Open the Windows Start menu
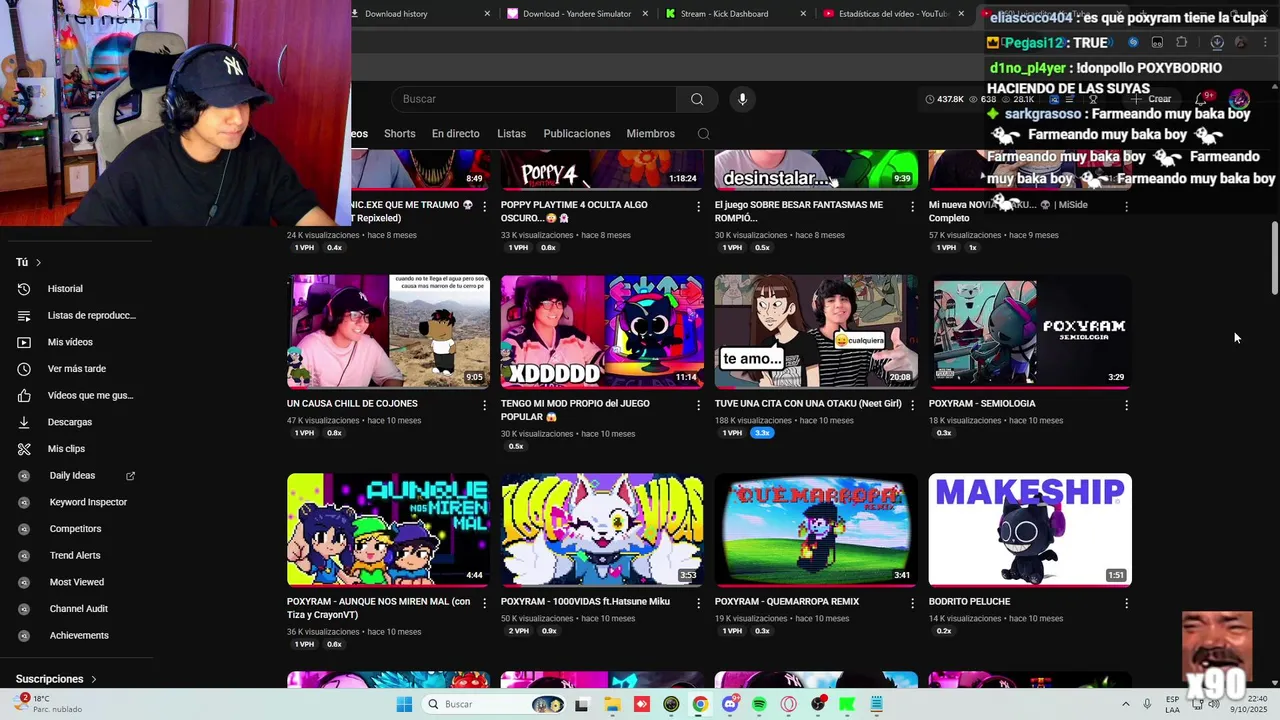The image size is (1280, 720). coord(404,704)
